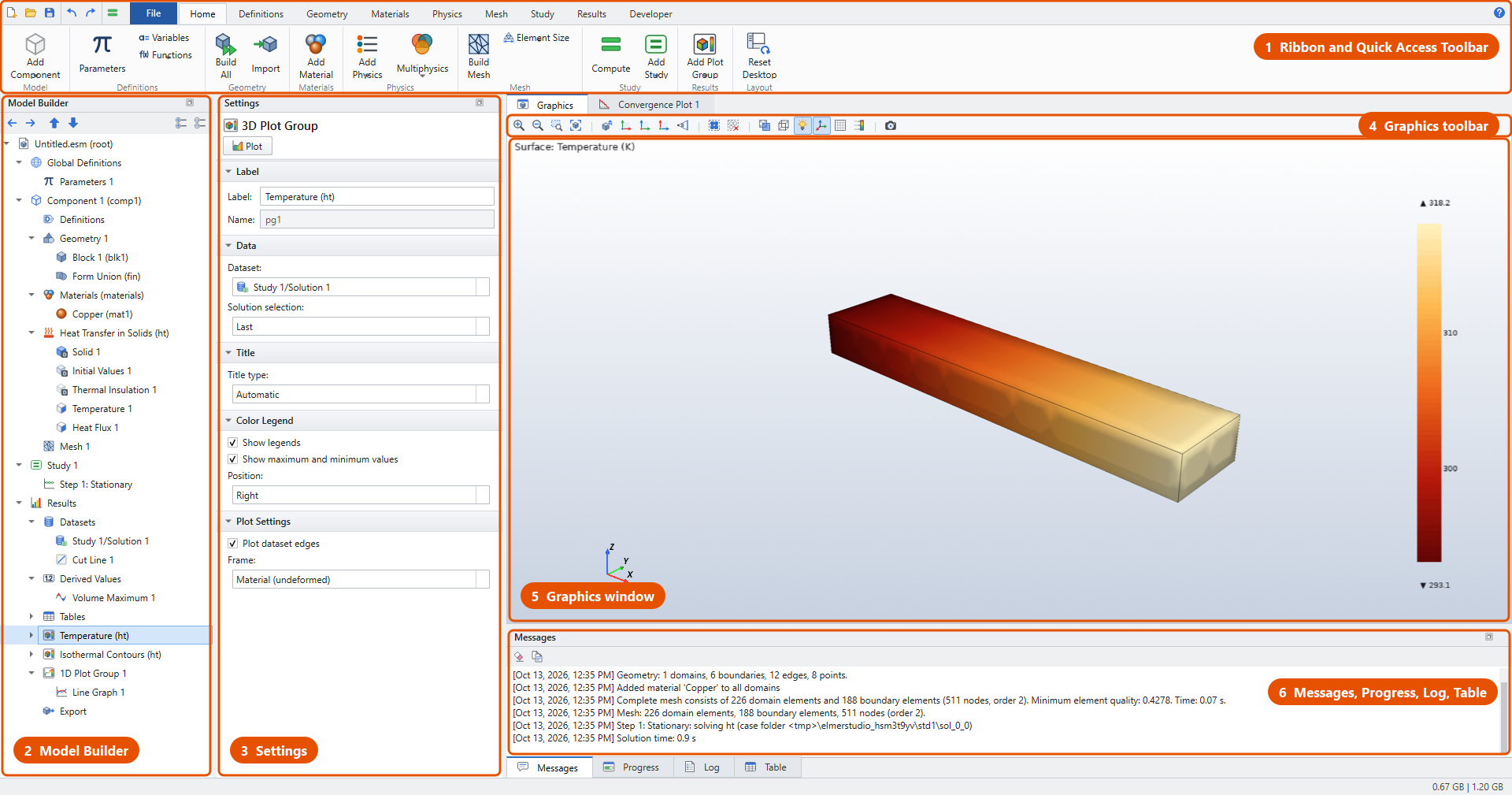The height and width of the screenshot is (795, 1512).
Task: Open the File menu
Action: click(x=154, y=13)
